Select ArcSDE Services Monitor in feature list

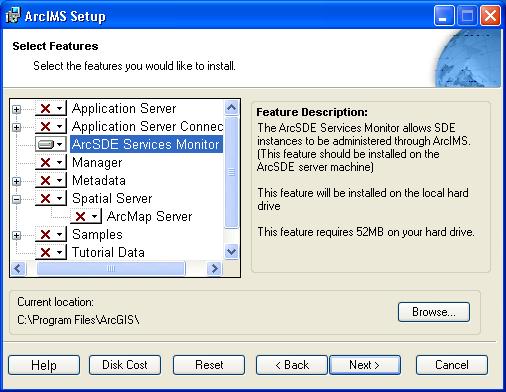(146, 144)
